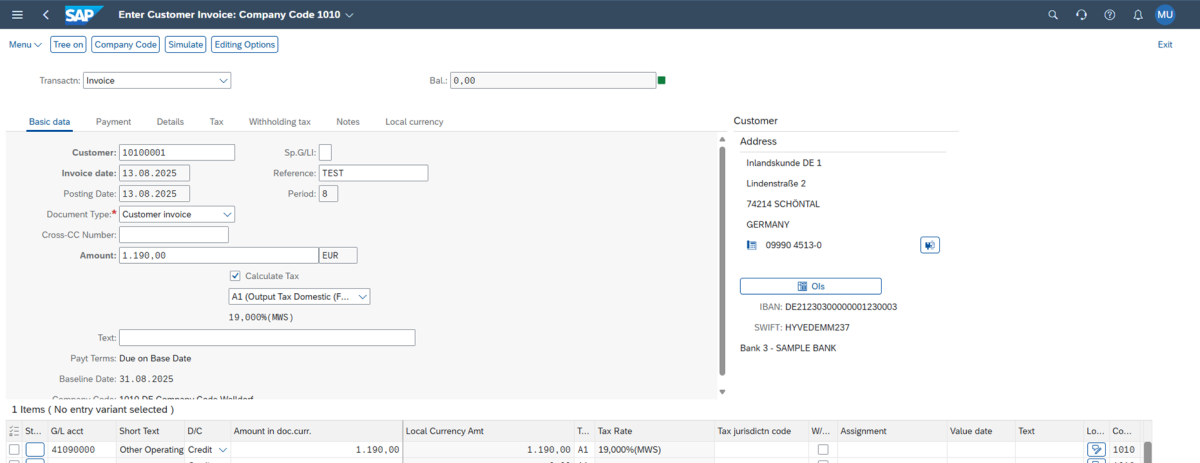This screenshot has height=463, width=1200.
Task: Click the OIs open items button
Action: (810, 286)
